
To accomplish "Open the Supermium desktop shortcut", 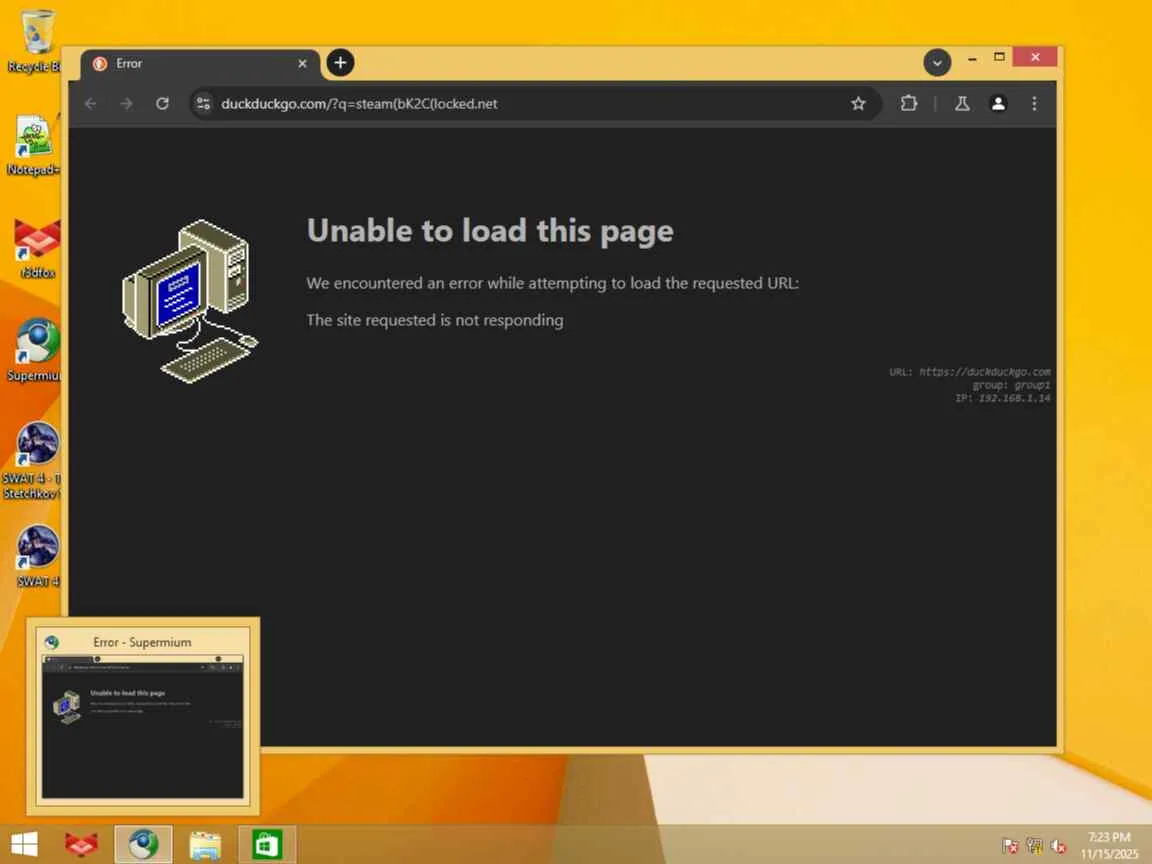I will (35, 351).
